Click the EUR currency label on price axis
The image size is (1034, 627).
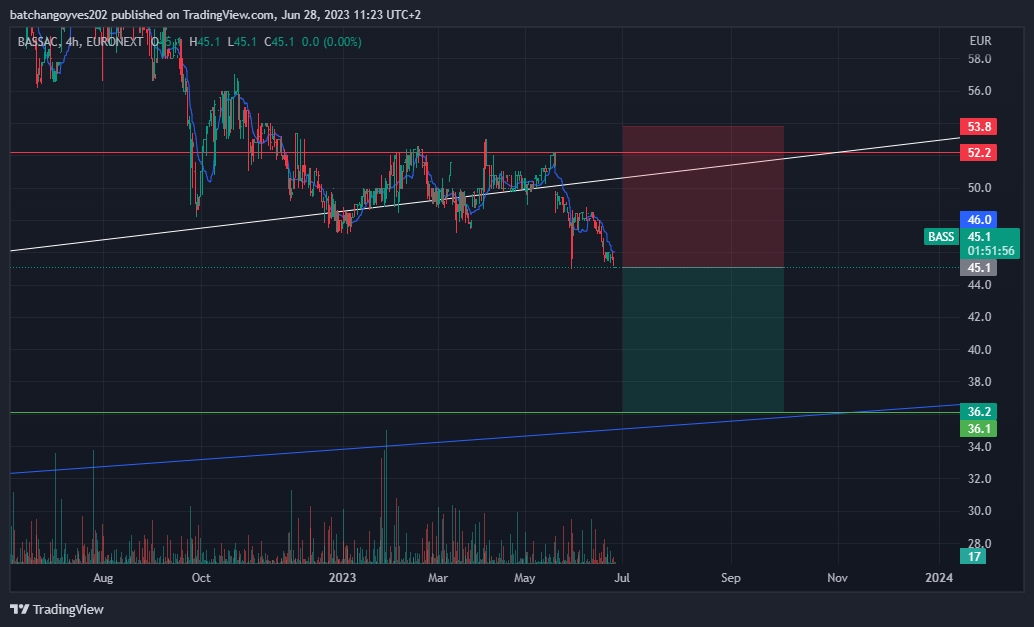(x=980, y=41)
